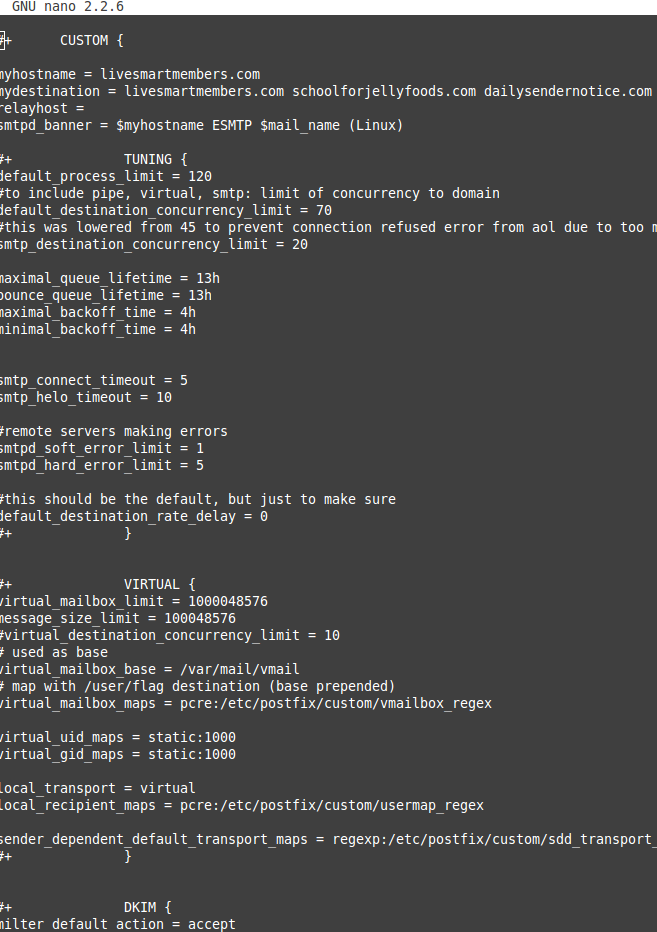Click the minimal_backoff_time = 4h line
657x932 pixels.
98,329
